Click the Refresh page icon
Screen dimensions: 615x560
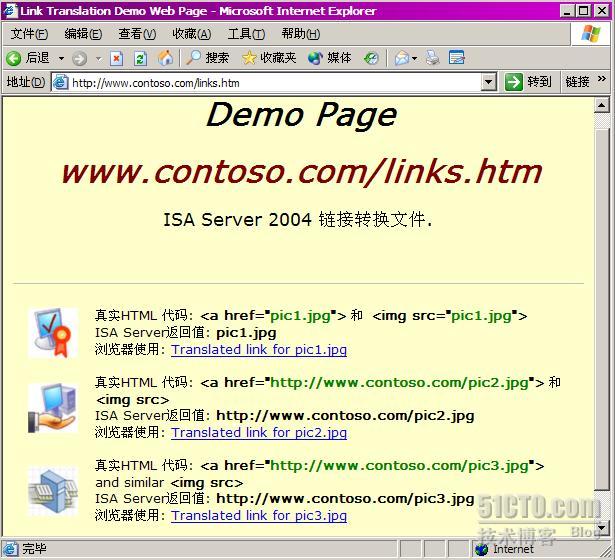(140, 59)
